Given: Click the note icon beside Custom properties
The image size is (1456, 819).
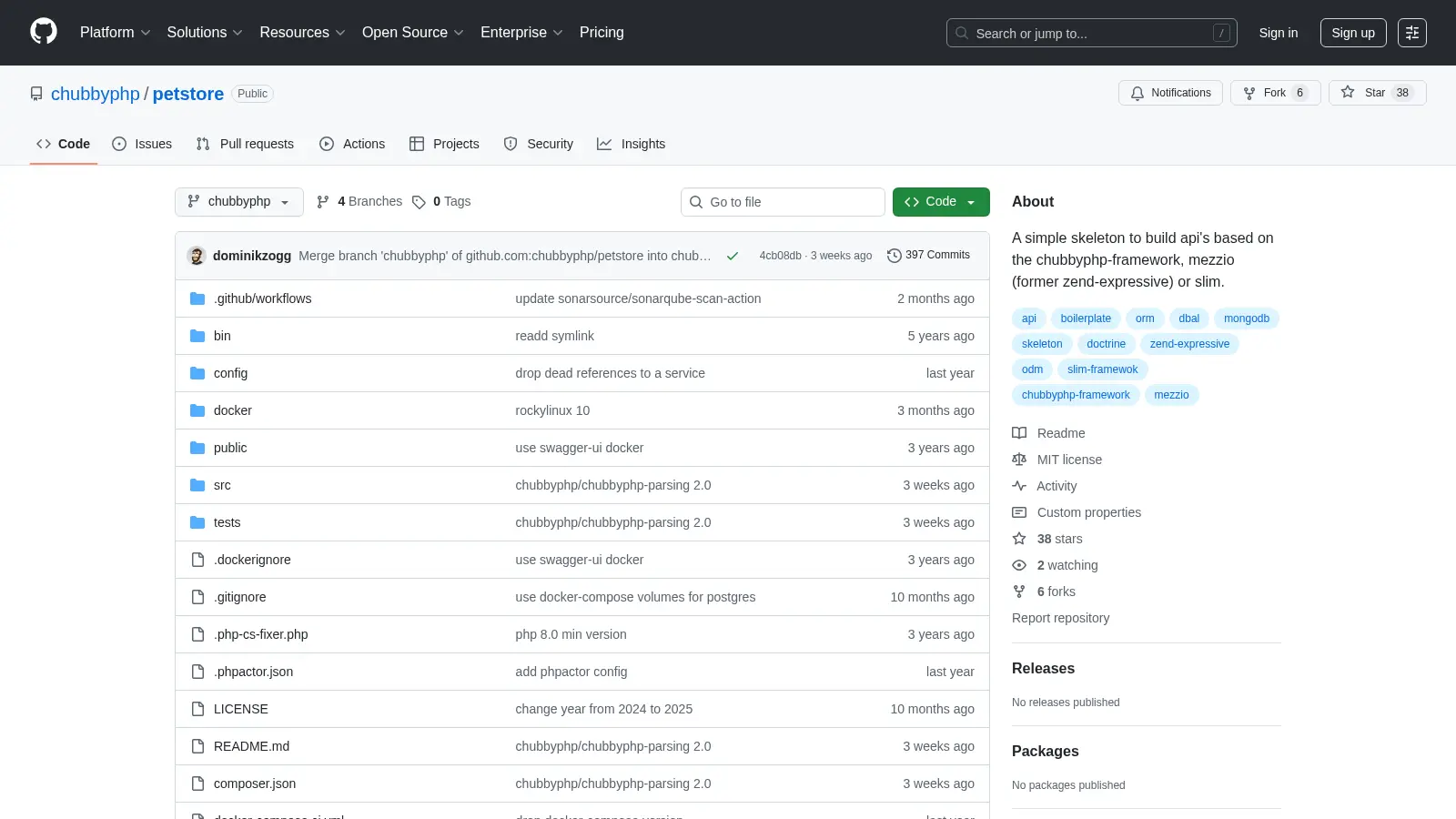Looking at the screenshot, I should [1019, 512].
